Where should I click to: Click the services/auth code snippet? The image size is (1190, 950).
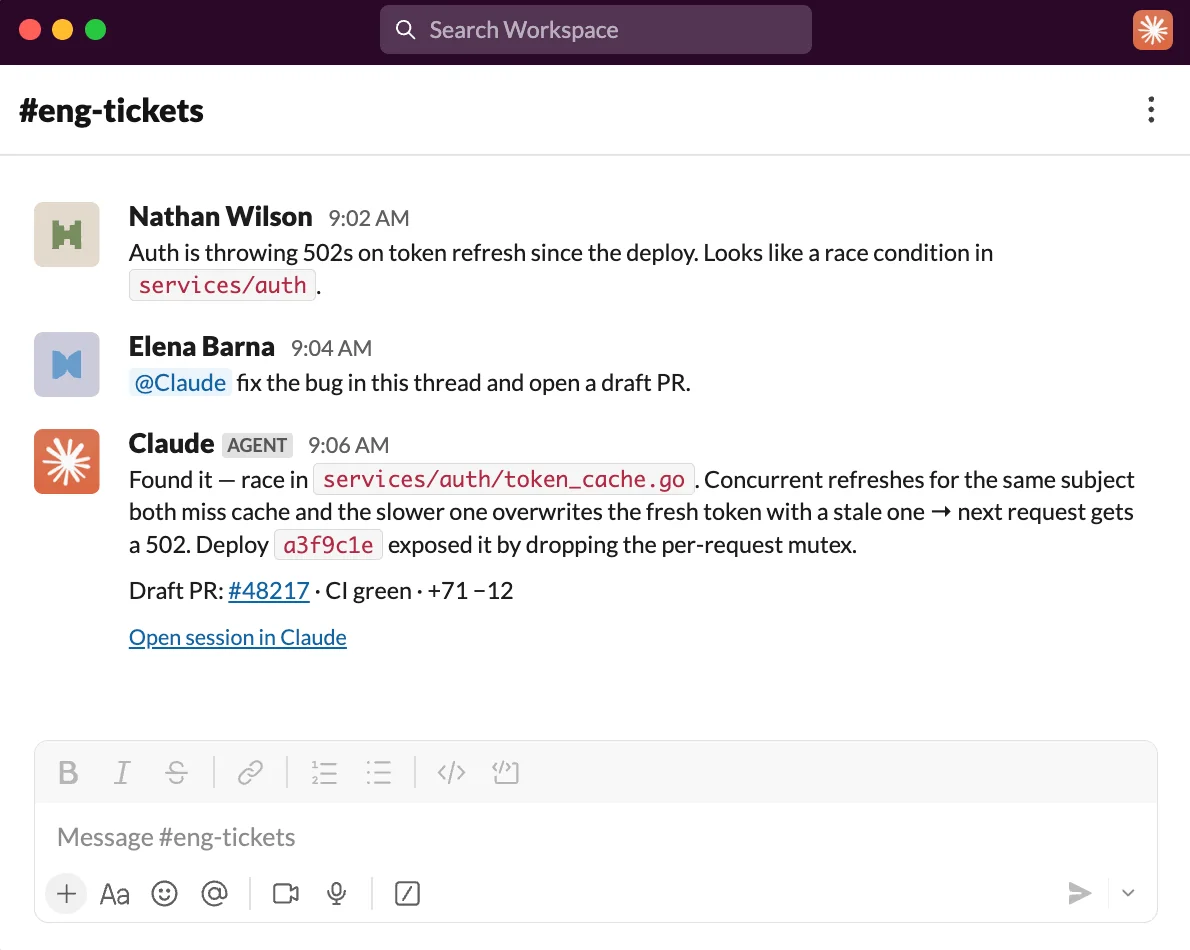pyautogui.click(x=222, y=285)
